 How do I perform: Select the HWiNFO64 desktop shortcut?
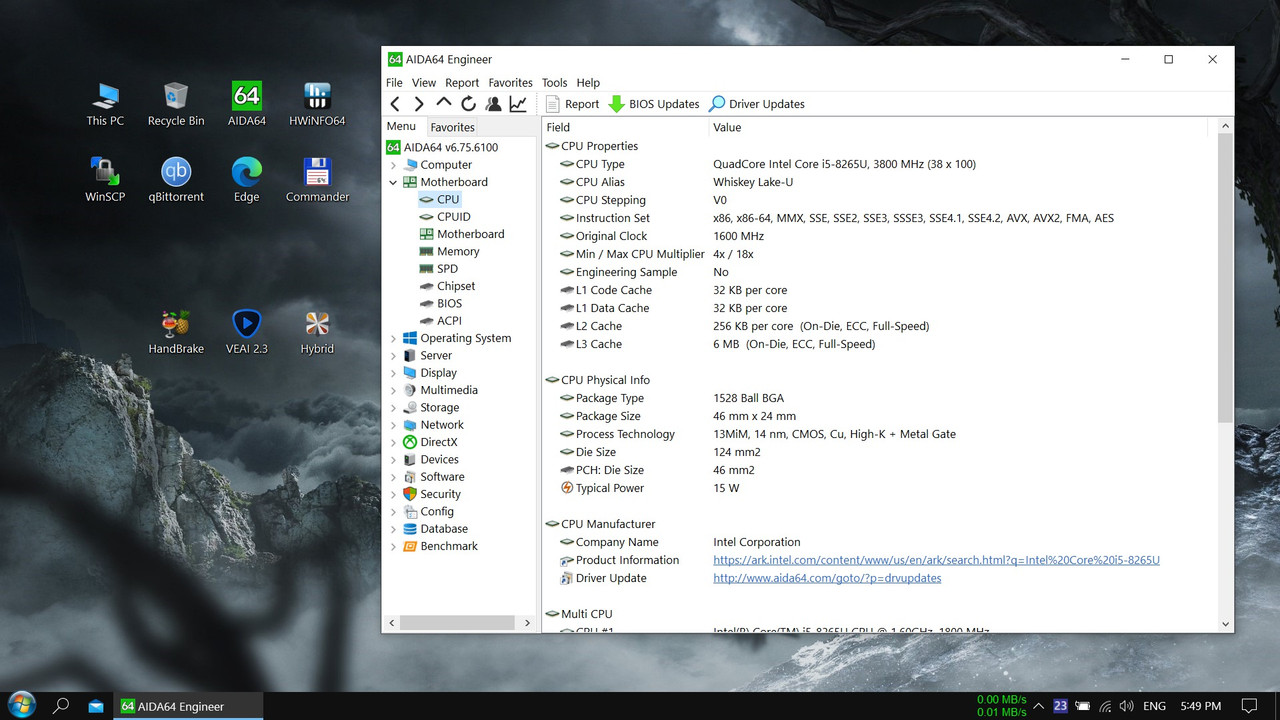pos(317,104)
